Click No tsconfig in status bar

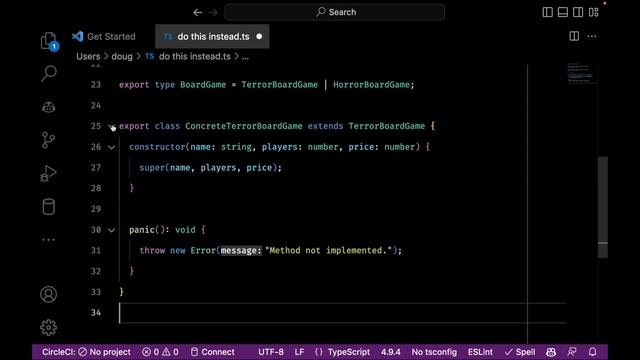pos(434,352)
